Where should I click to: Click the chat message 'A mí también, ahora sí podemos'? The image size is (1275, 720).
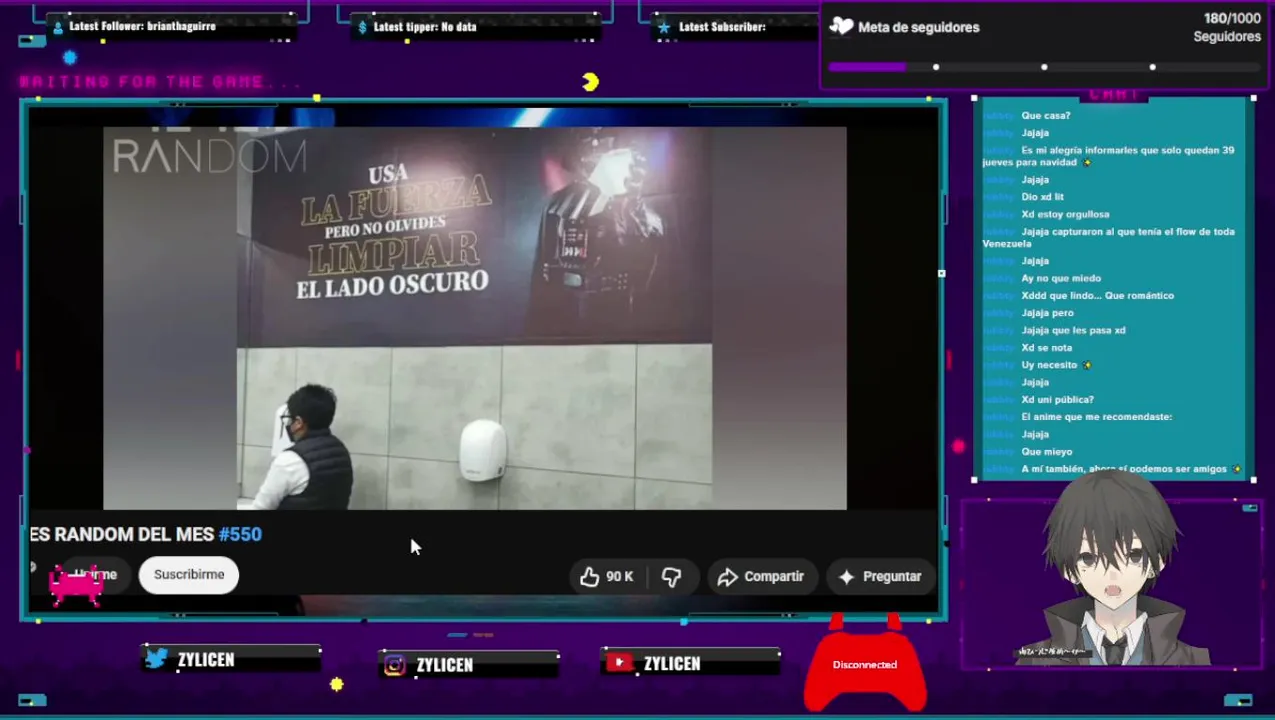pyautogui.click(x=1123, y=468)
